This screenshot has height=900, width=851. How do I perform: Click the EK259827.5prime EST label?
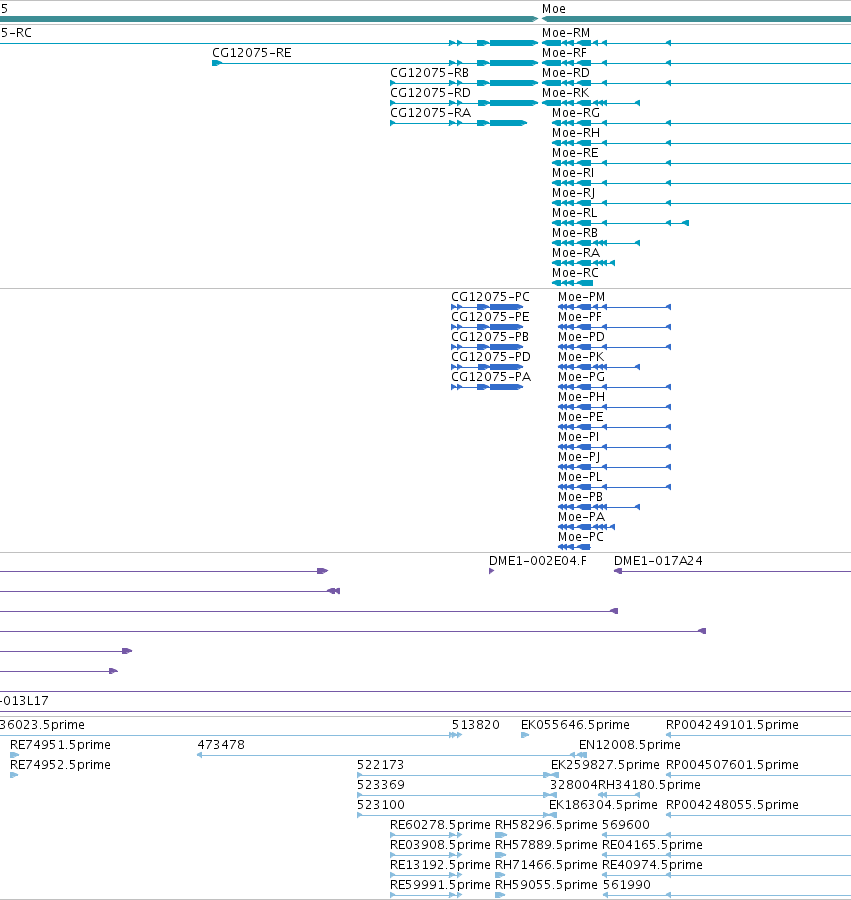(605, 765)
